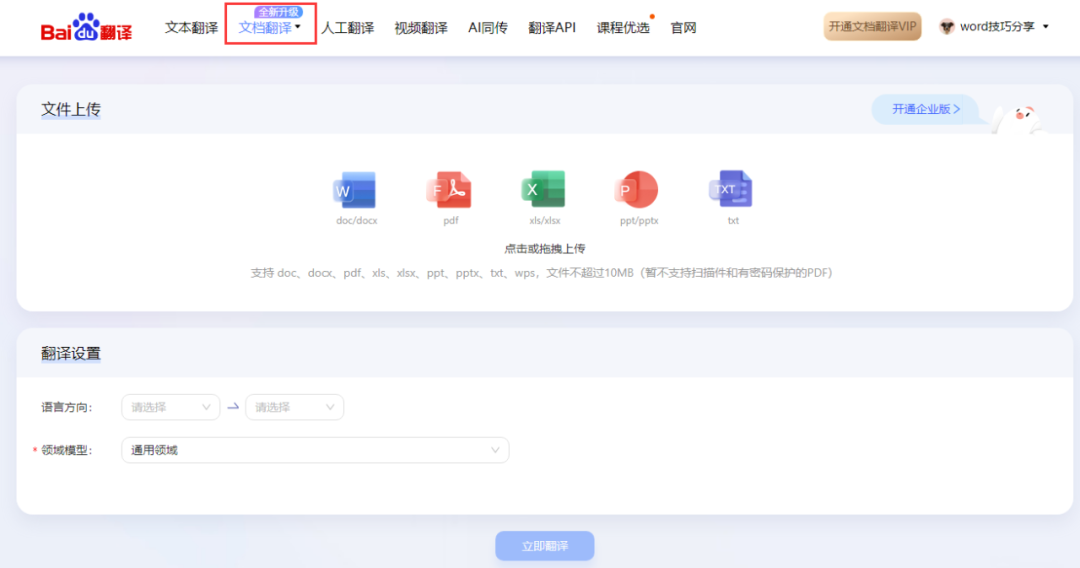
Task: Click the 开通文档翻译VIP button
Action: [x=872, y=27]
